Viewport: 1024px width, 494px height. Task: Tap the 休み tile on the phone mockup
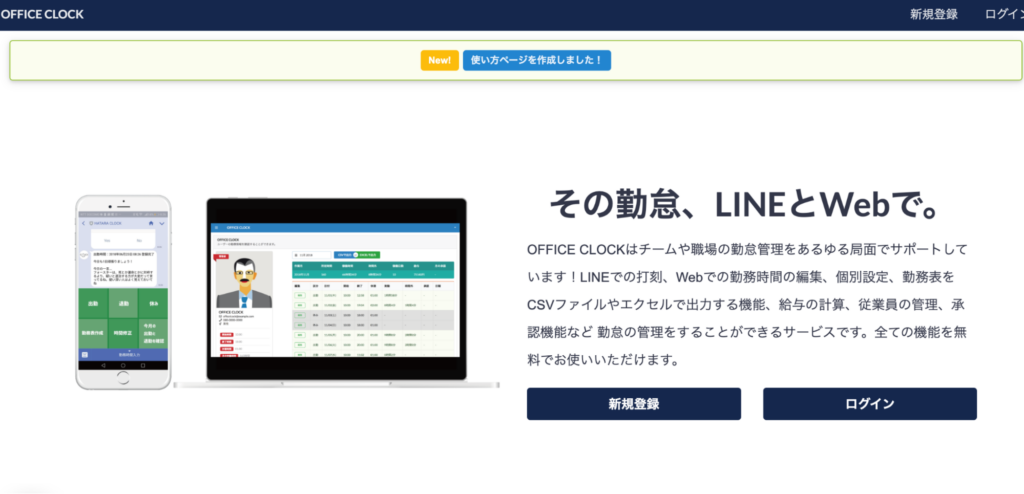click(x=153, y=304)
